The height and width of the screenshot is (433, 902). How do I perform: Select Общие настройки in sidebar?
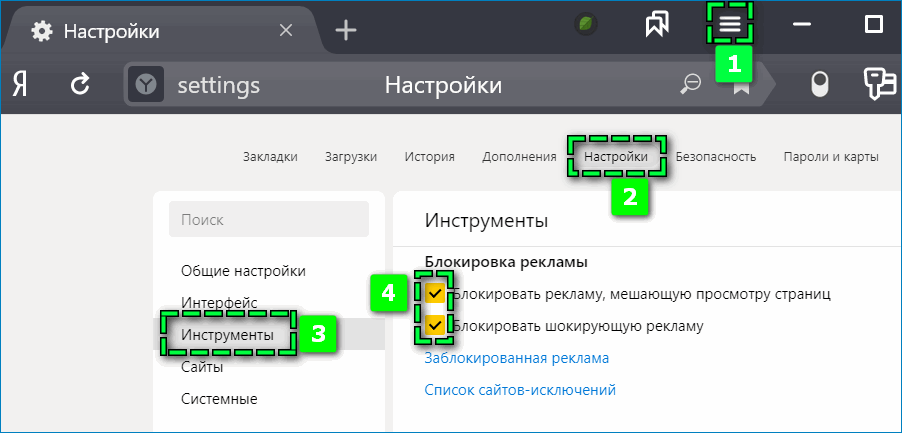tap(243, 271)
